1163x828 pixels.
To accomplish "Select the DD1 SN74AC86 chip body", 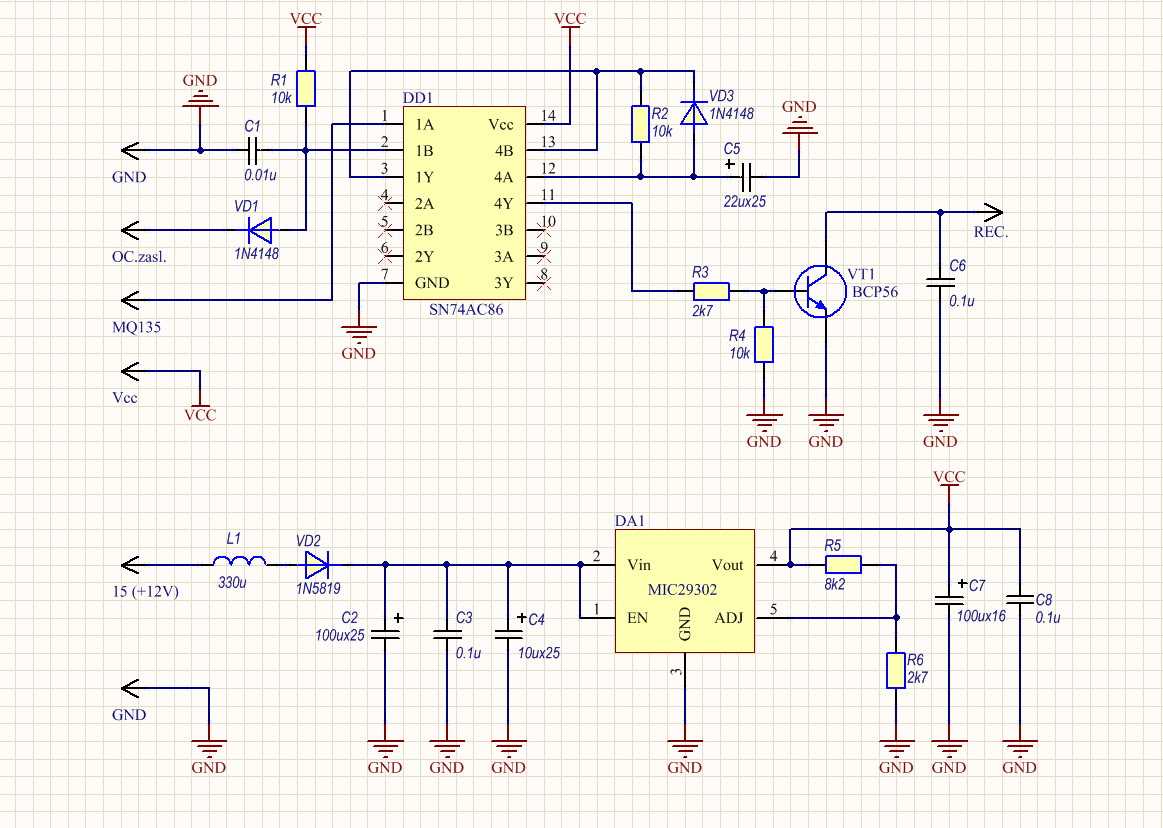I will coord(464,203).
